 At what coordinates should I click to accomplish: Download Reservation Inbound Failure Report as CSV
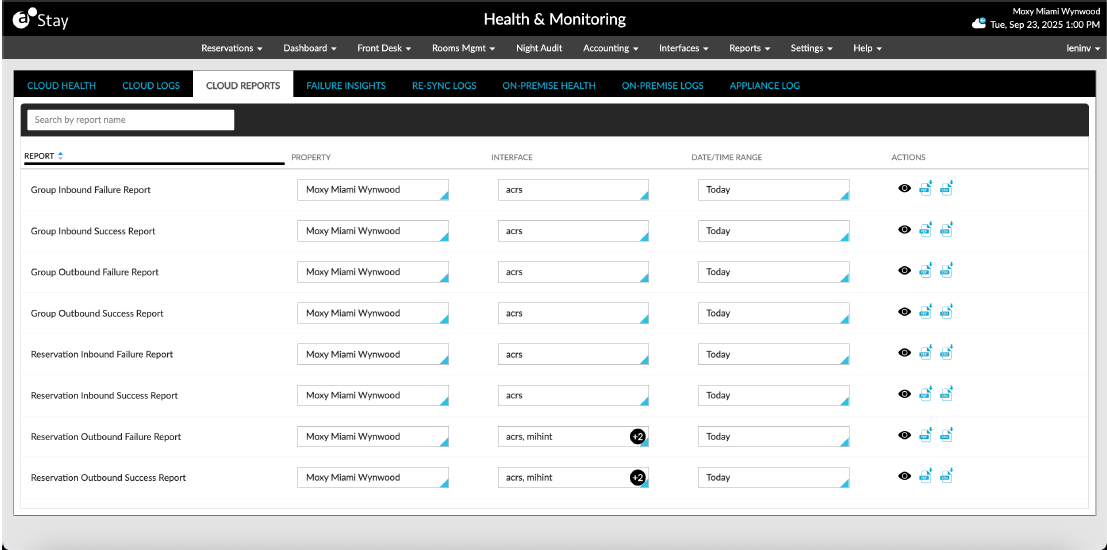click(947, 352)
